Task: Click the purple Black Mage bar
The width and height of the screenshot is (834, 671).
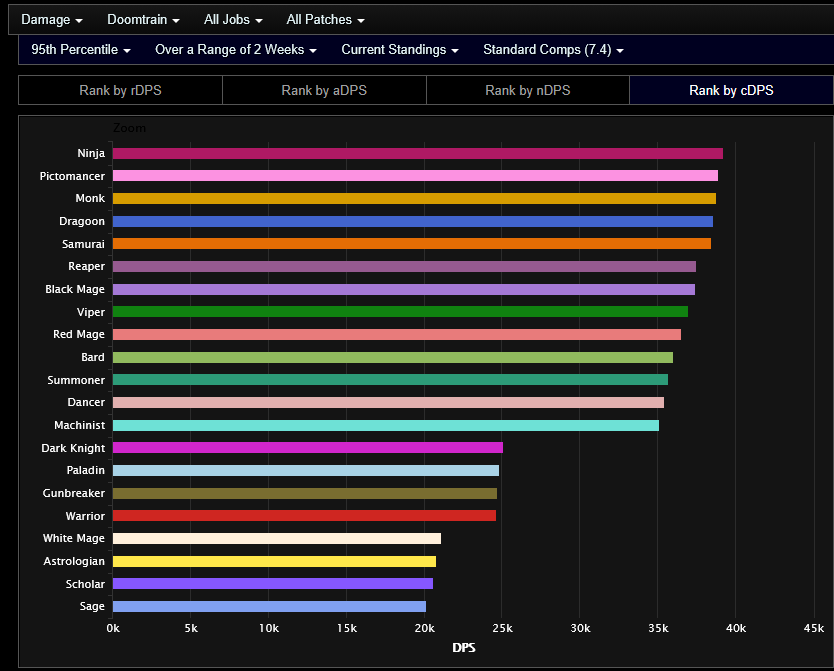Action: (x=404, y=289)
